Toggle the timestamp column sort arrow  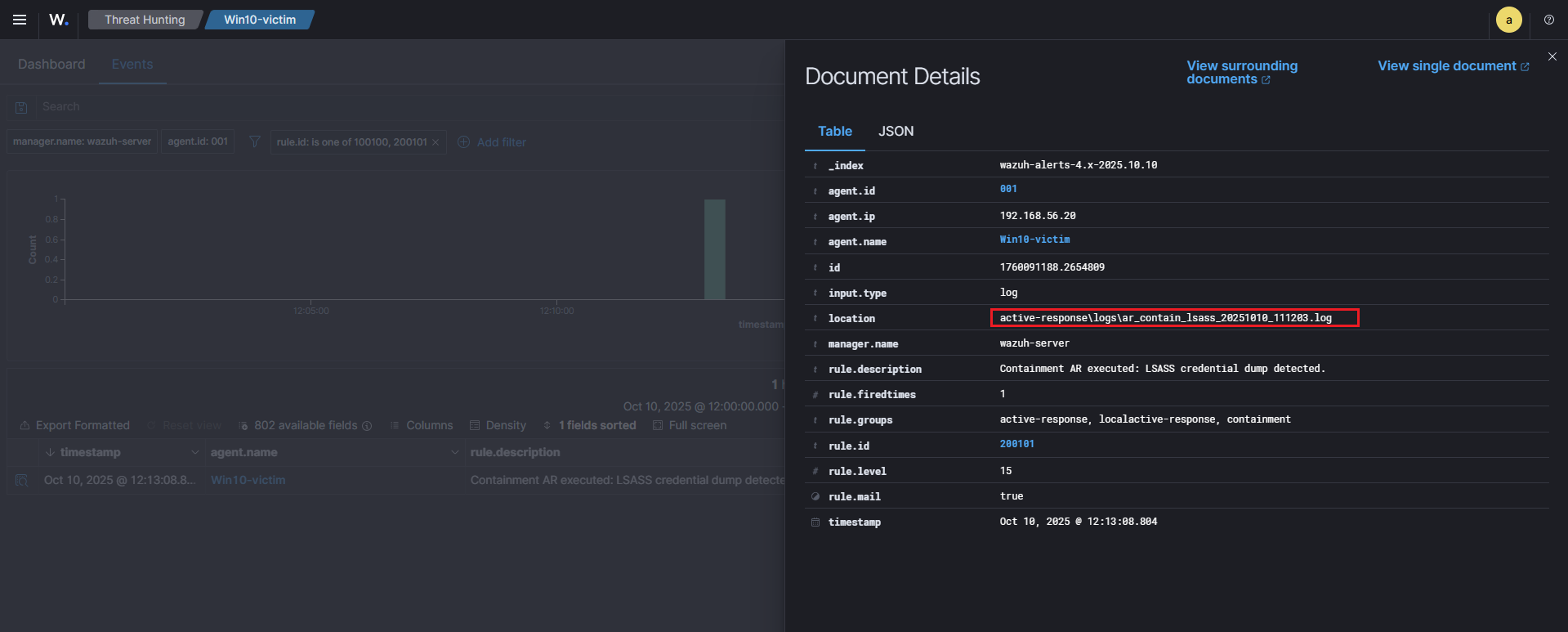click(x=51, y=452)
